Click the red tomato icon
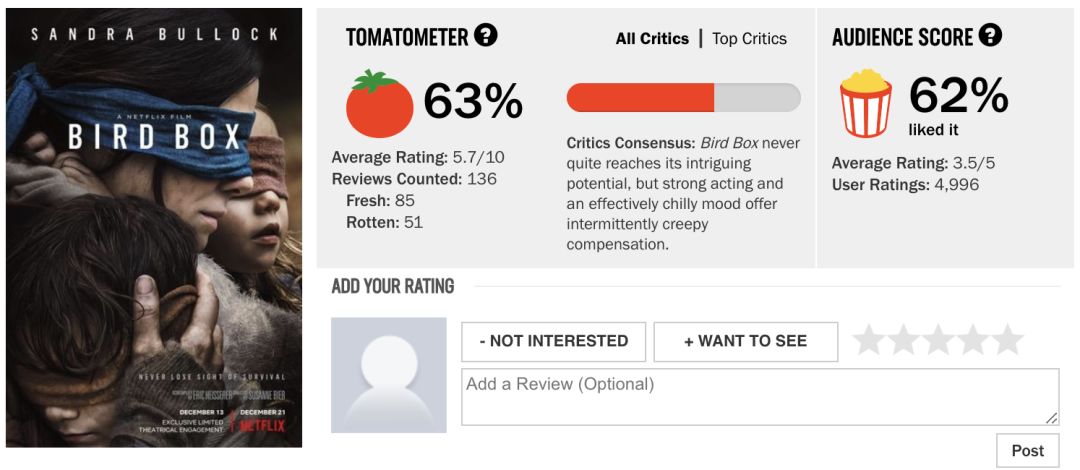Viewport: 1080px width, 470px height. 379,103
